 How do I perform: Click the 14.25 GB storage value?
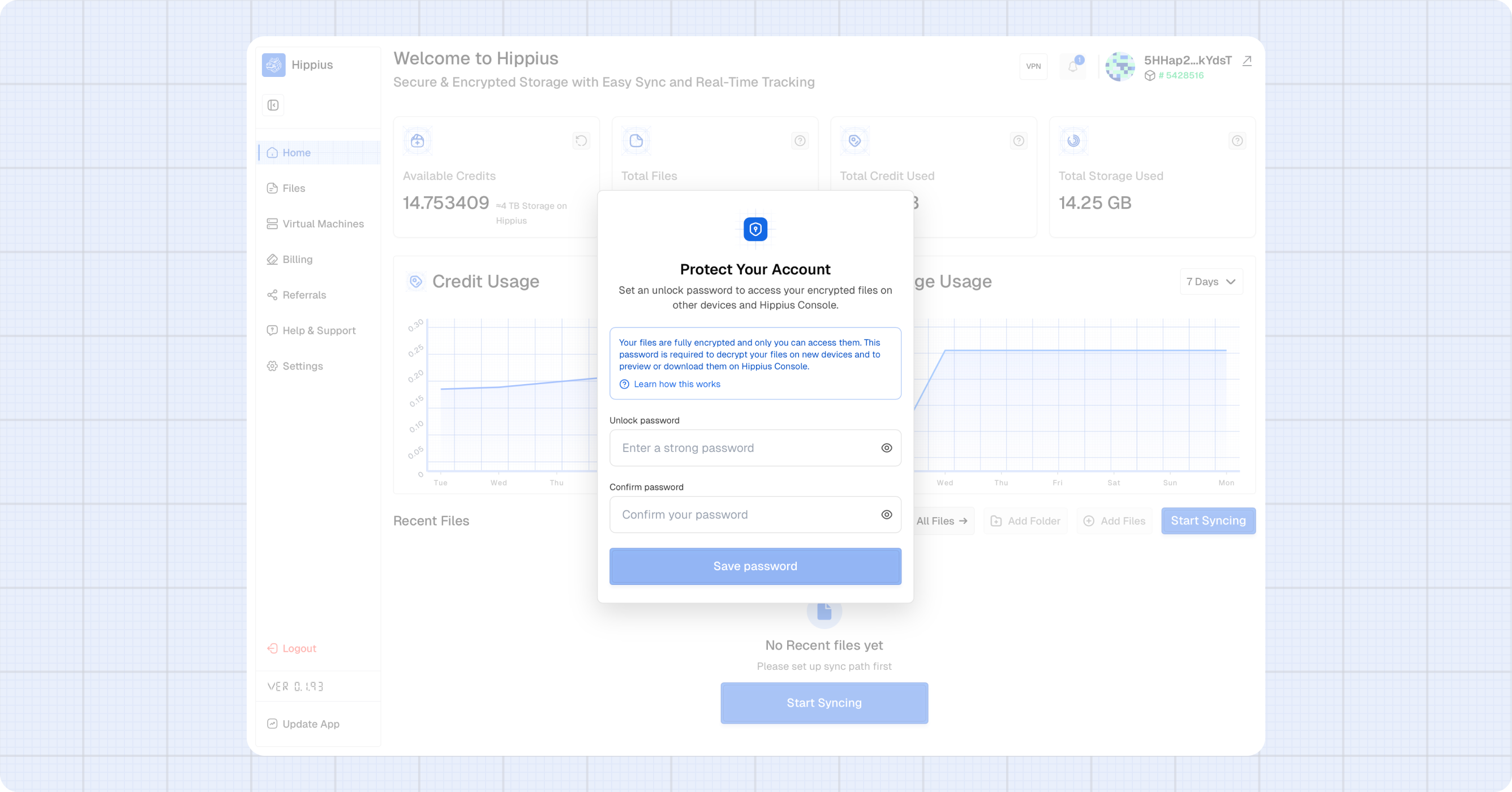(1095, 203)
